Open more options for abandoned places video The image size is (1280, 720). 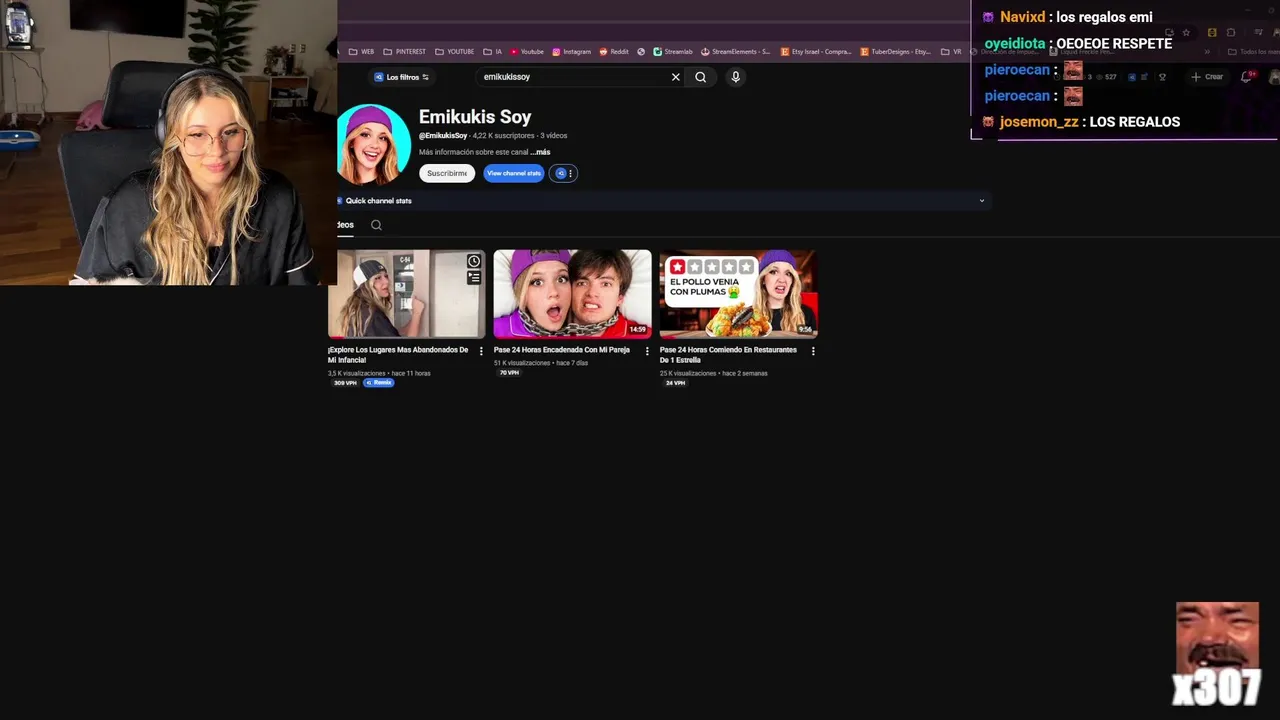481,351
